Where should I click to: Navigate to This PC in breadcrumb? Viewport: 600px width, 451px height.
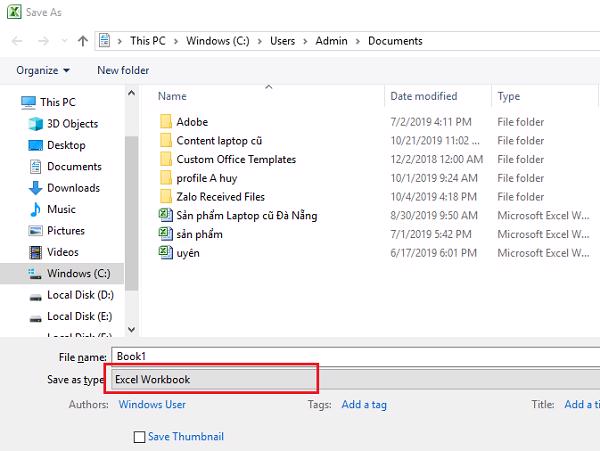[148, 41]
